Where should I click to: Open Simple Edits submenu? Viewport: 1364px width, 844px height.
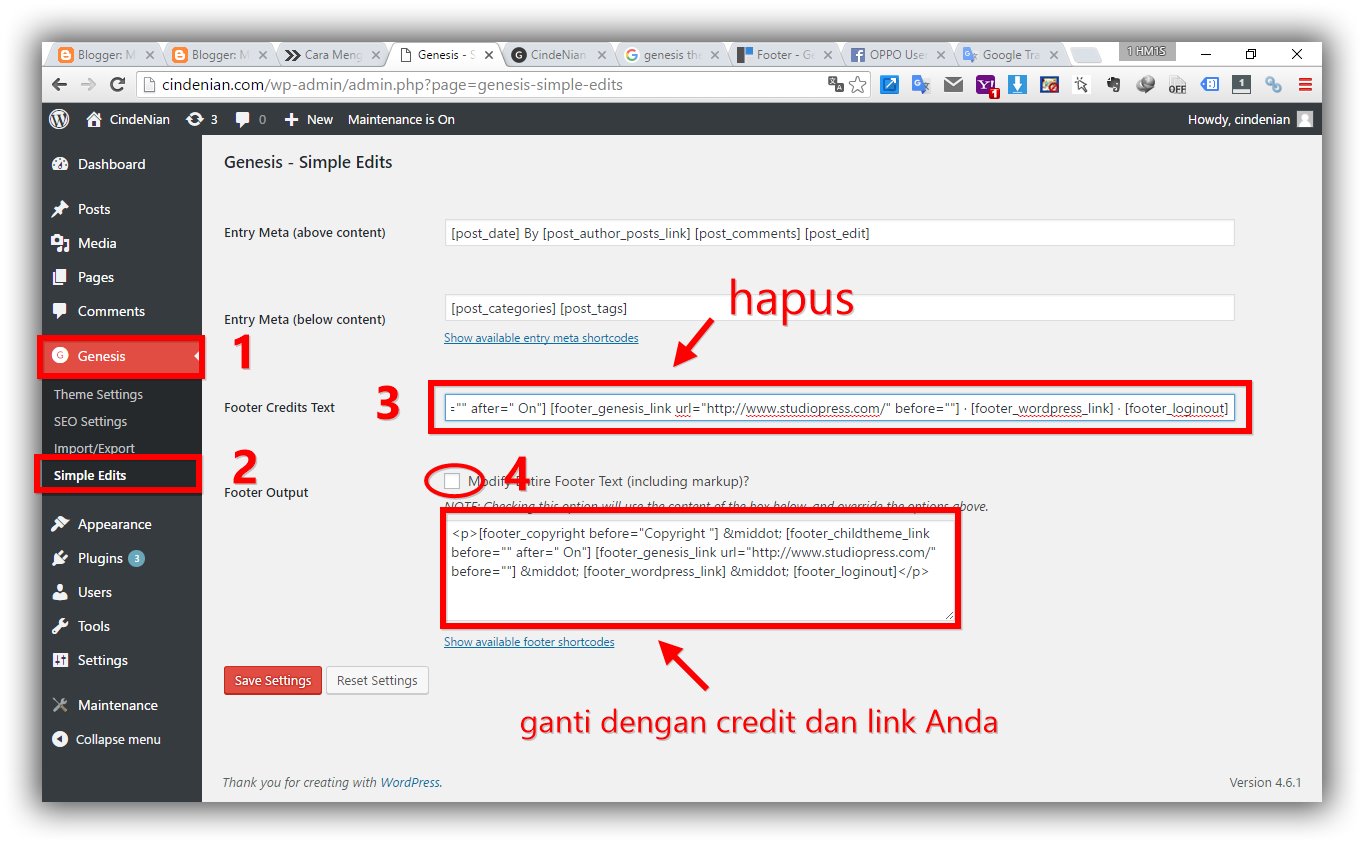(x=90, y=475)
